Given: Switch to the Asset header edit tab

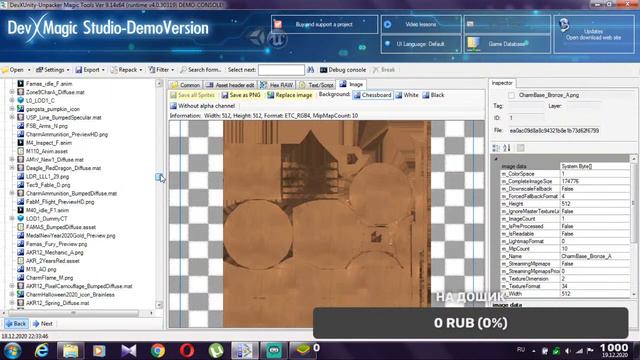Looking at the screenshot, I should tap(230, 84).
